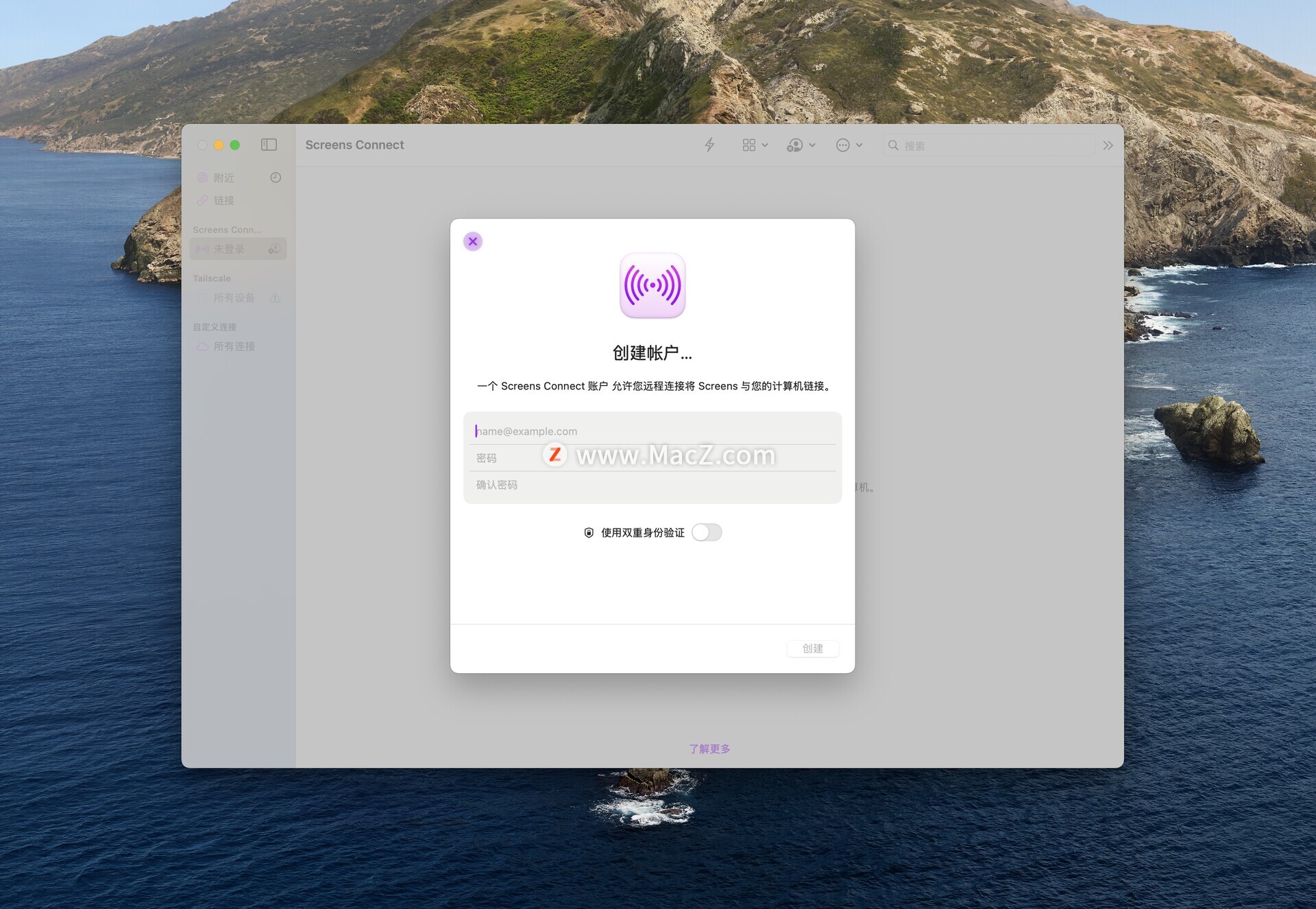The height and width of the screenshot is (909, 1316).
Task: Open the ellipsis more options dropdown
Action: coord(849,145)
